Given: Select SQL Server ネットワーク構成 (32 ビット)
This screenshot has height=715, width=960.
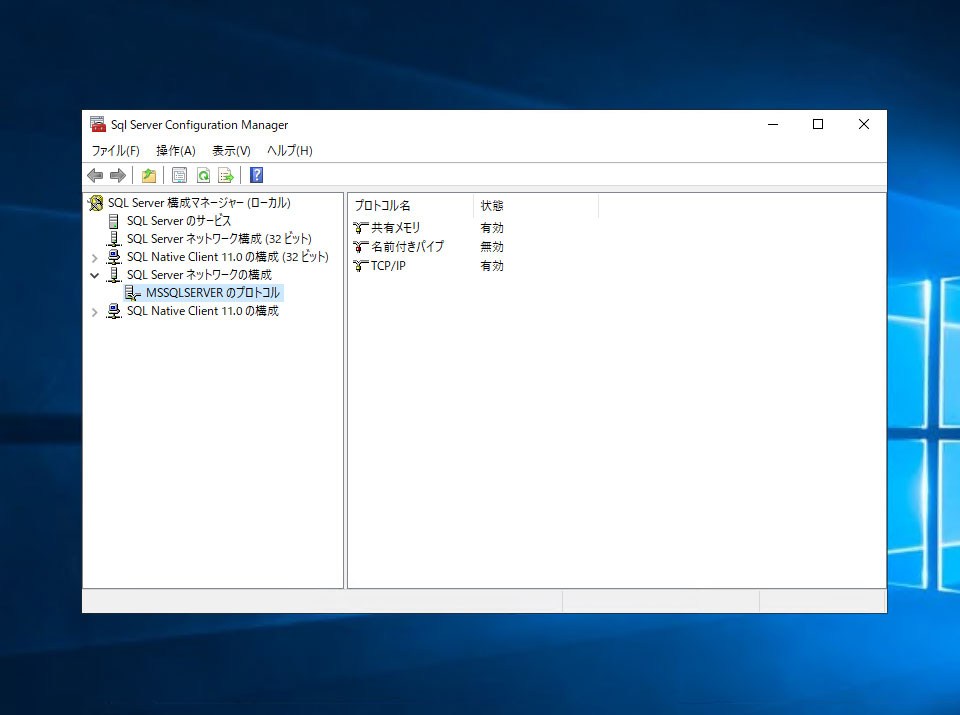Looking at the screenshot, I should click(219, 239).
